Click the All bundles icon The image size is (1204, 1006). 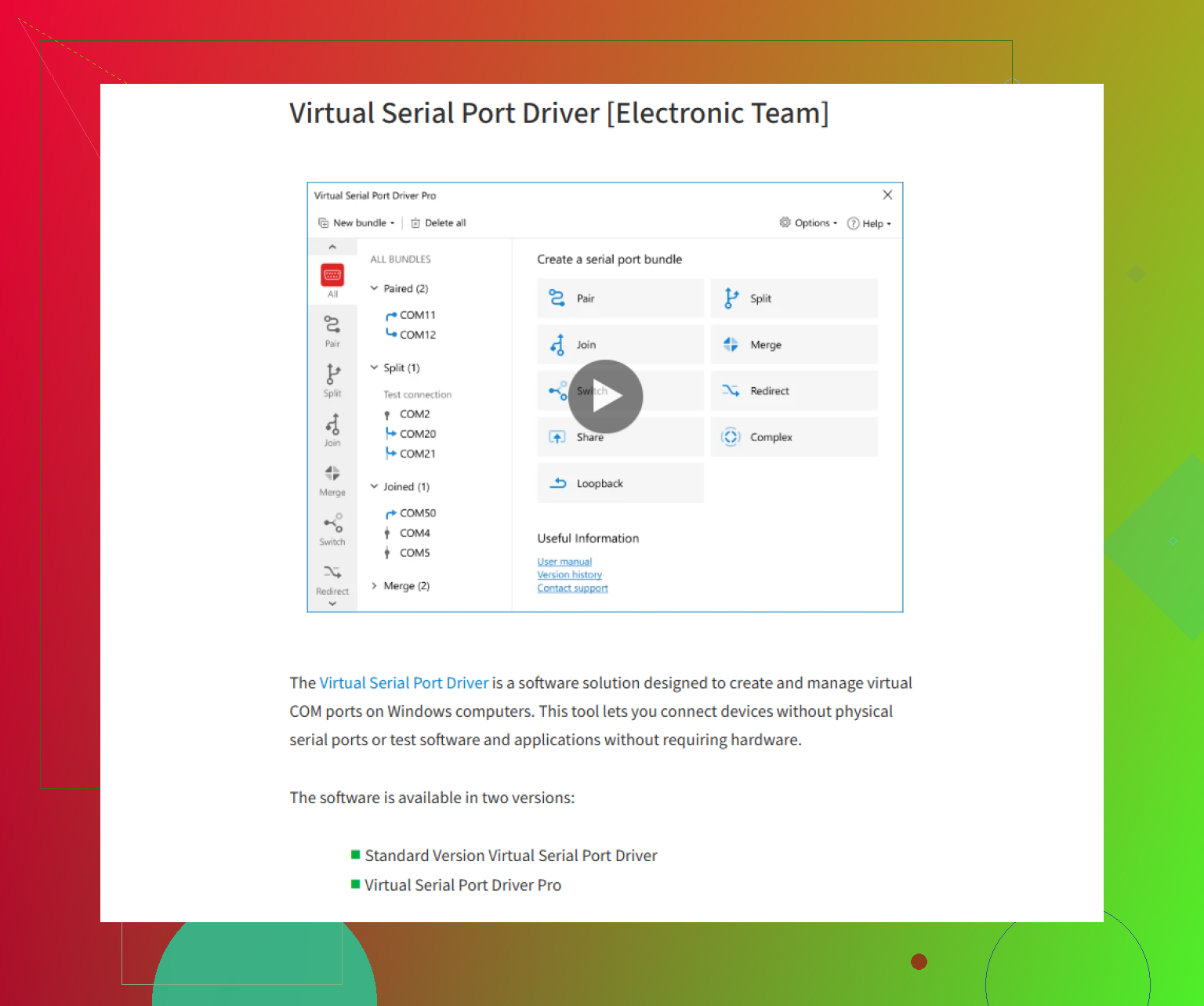point(332,278)
